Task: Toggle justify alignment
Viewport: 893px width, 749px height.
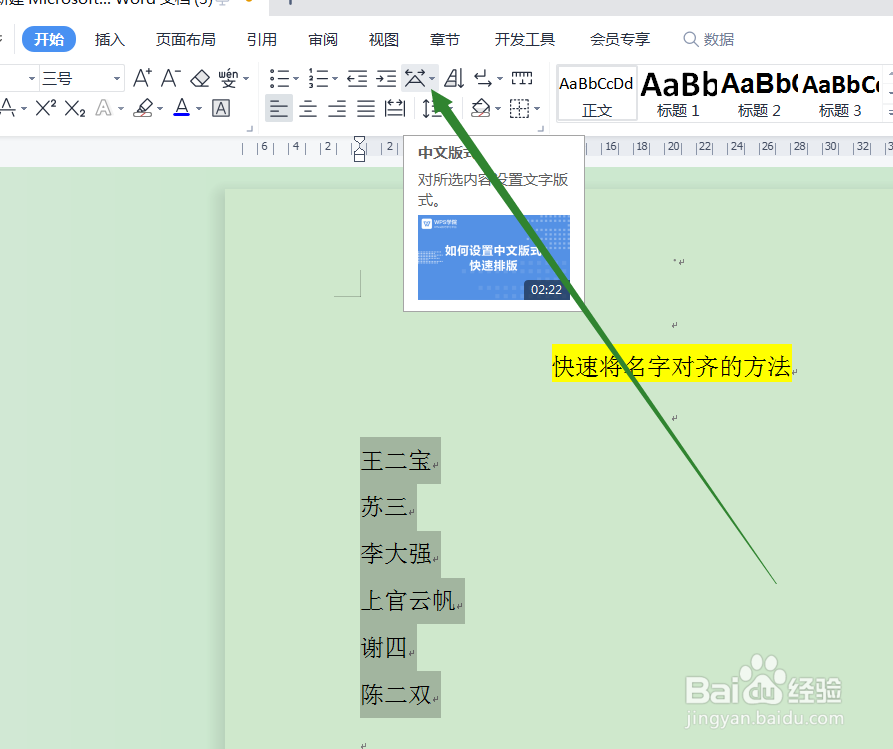Action: click(365, 108)
